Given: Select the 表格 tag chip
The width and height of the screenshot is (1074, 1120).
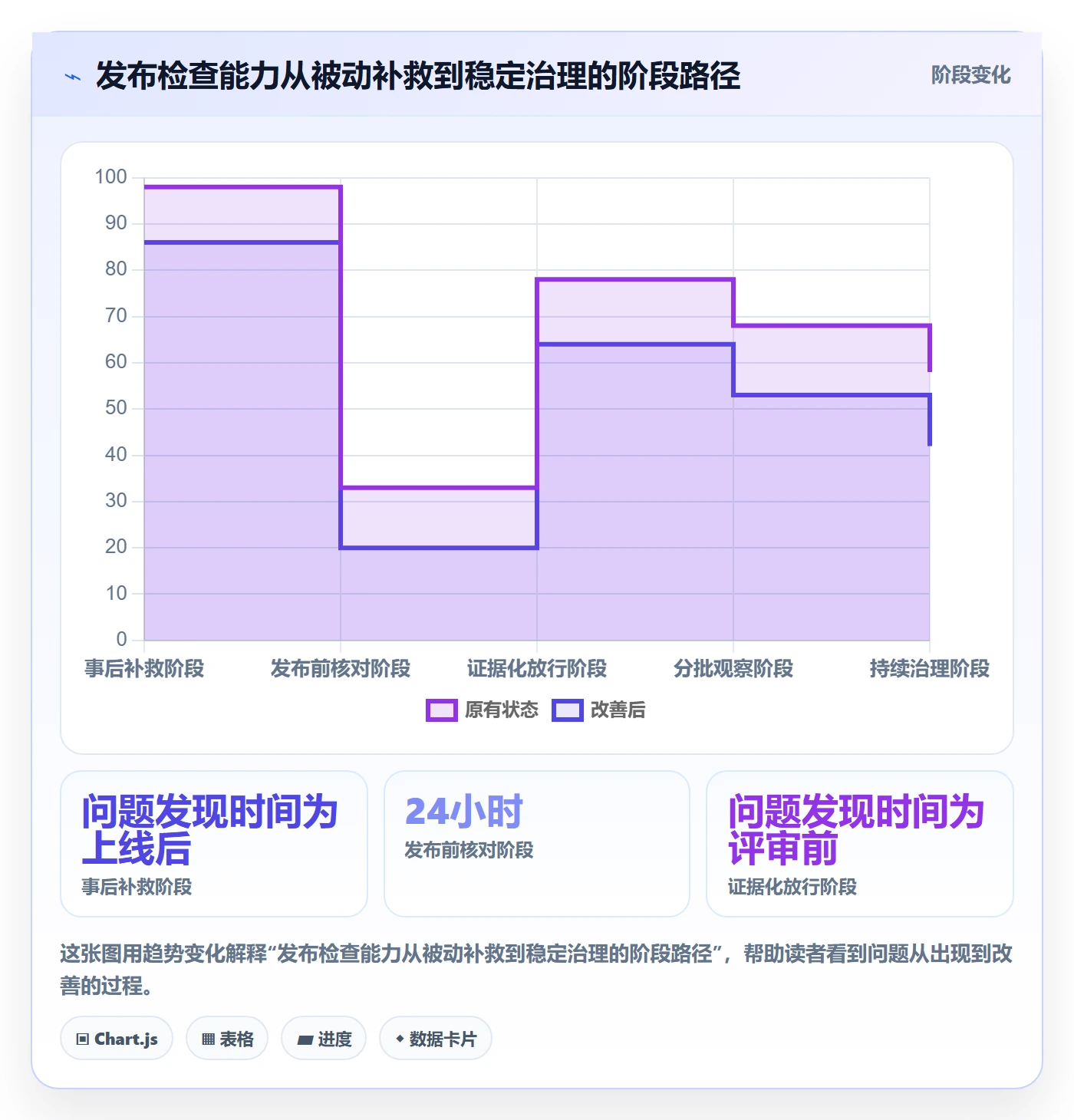Looking at the screenshot, I should [227, 1039].
